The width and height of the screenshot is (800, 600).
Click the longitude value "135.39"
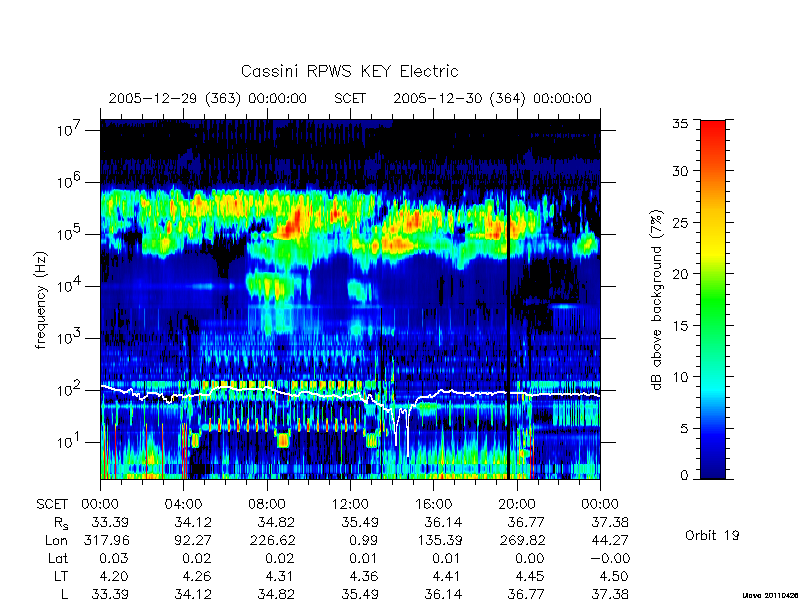point(438,540)
